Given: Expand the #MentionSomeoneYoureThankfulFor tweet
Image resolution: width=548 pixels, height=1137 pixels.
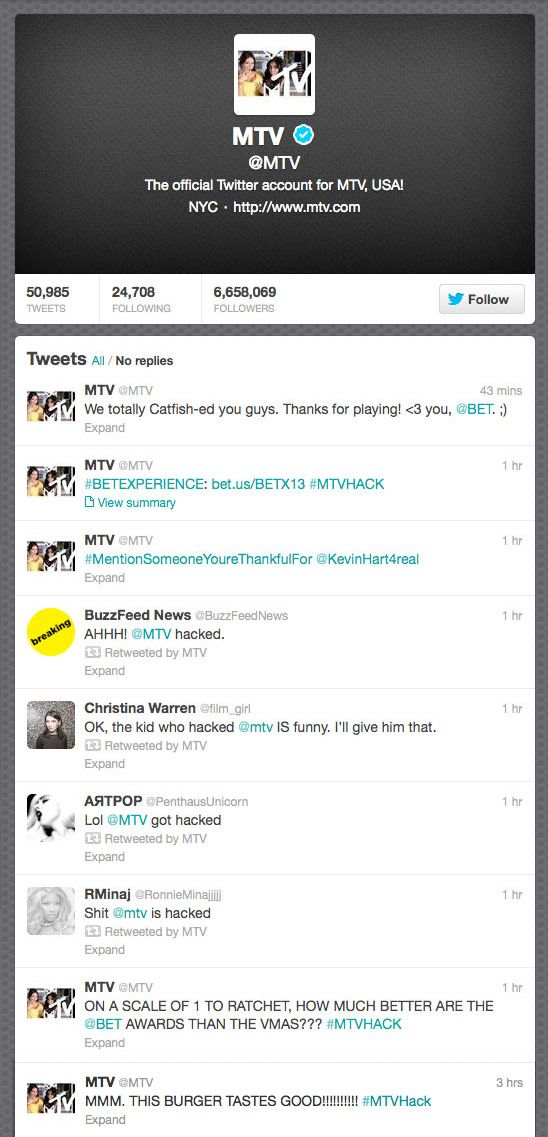Looking at the screenshot, I should 104,578.
